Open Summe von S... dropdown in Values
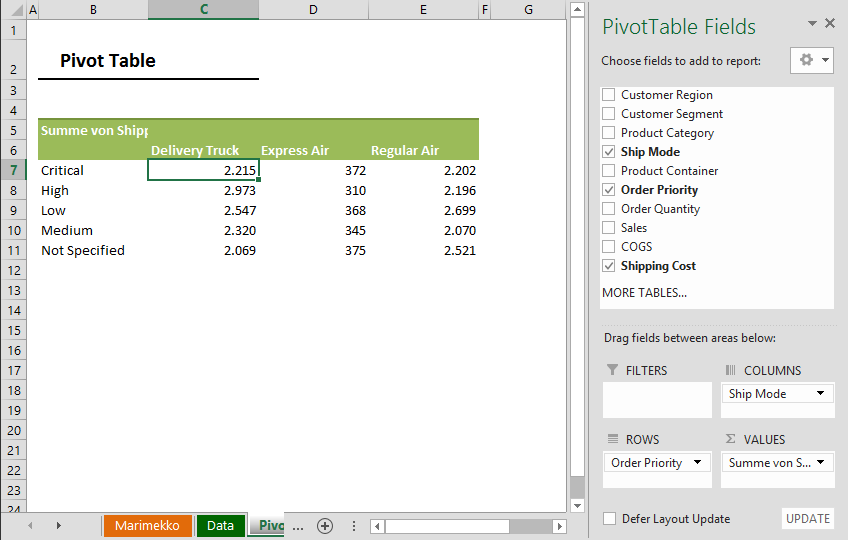 (820, 462)
